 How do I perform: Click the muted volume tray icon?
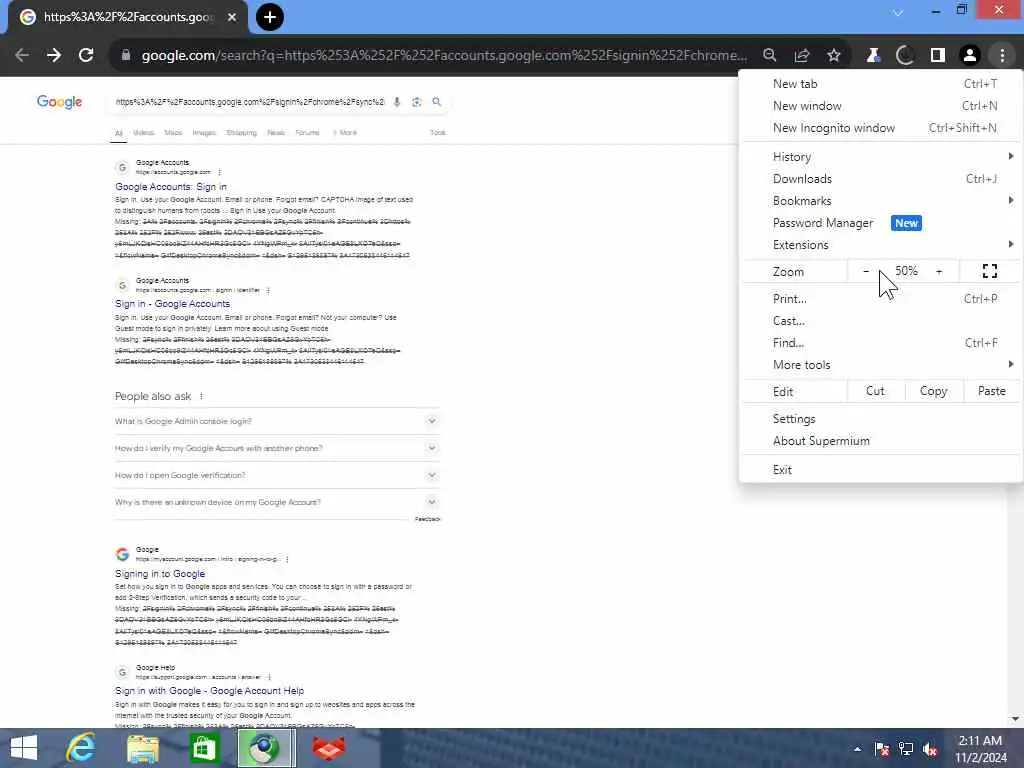[930, 749]
